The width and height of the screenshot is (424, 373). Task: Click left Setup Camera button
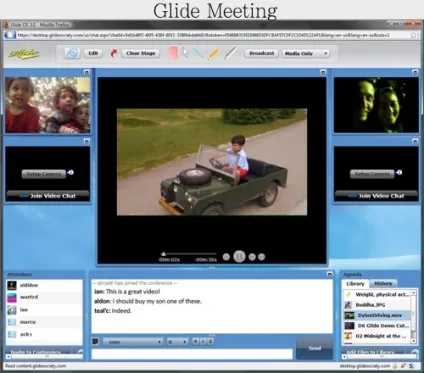pos(44,174)
